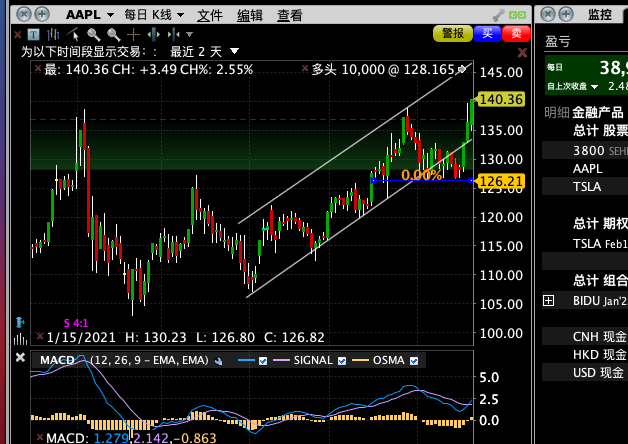
Task: Click the blue MACD line color swatch
Action: [x=246, y=361]
